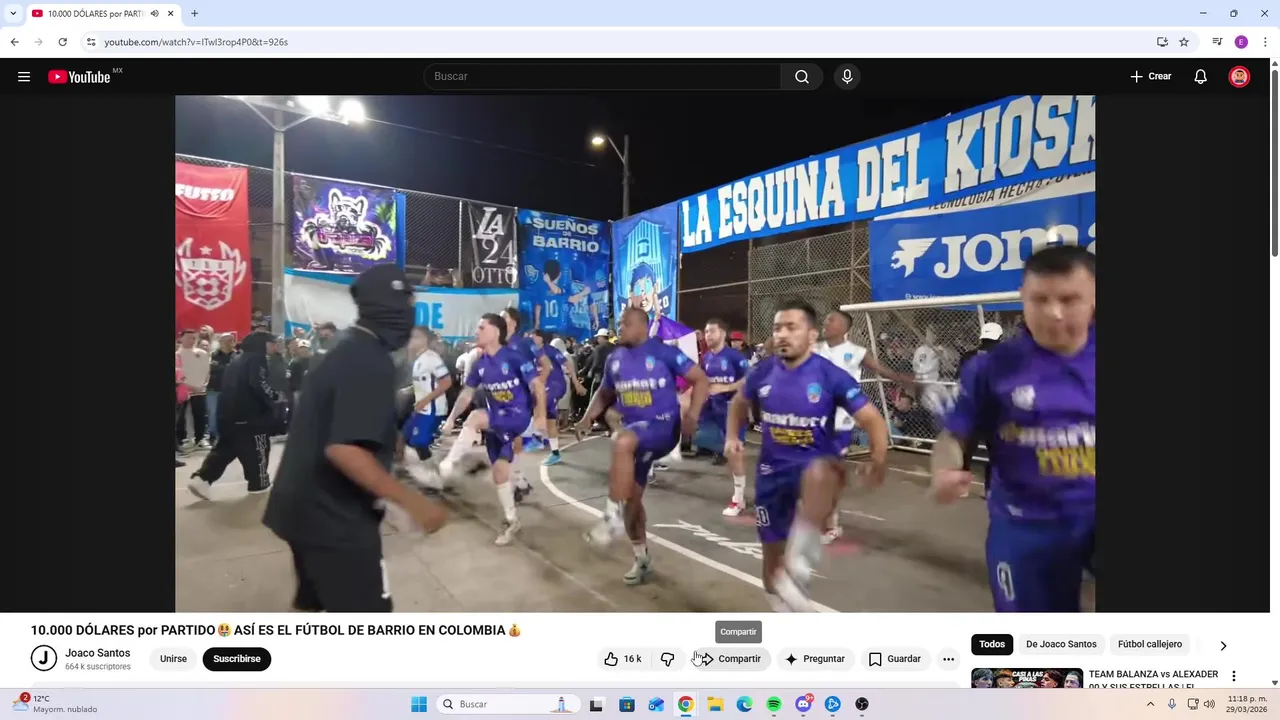Install or cast via address bar screen icon
This screenshot has width=1280, height=720.
(x=1162, y=42)
